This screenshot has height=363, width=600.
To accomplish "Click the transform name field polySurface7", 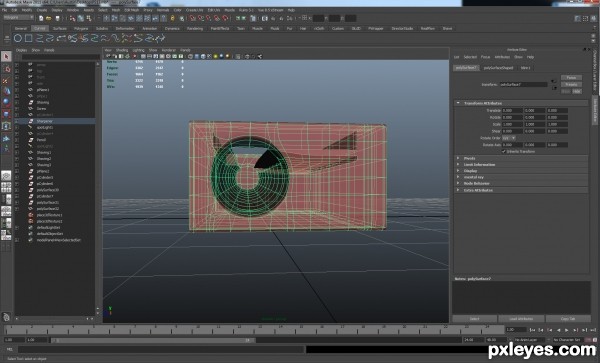I will click(x=523, y=85).
